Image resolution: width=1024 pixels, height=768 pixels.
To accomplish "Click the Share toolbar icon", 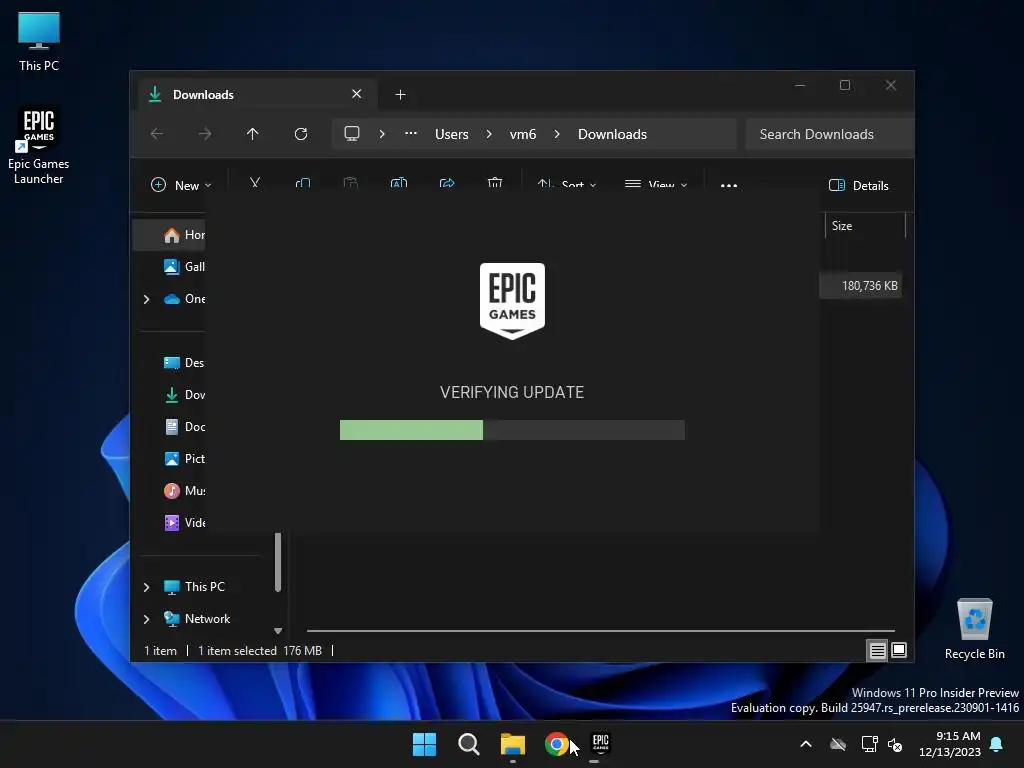I will tap(447, 184).
